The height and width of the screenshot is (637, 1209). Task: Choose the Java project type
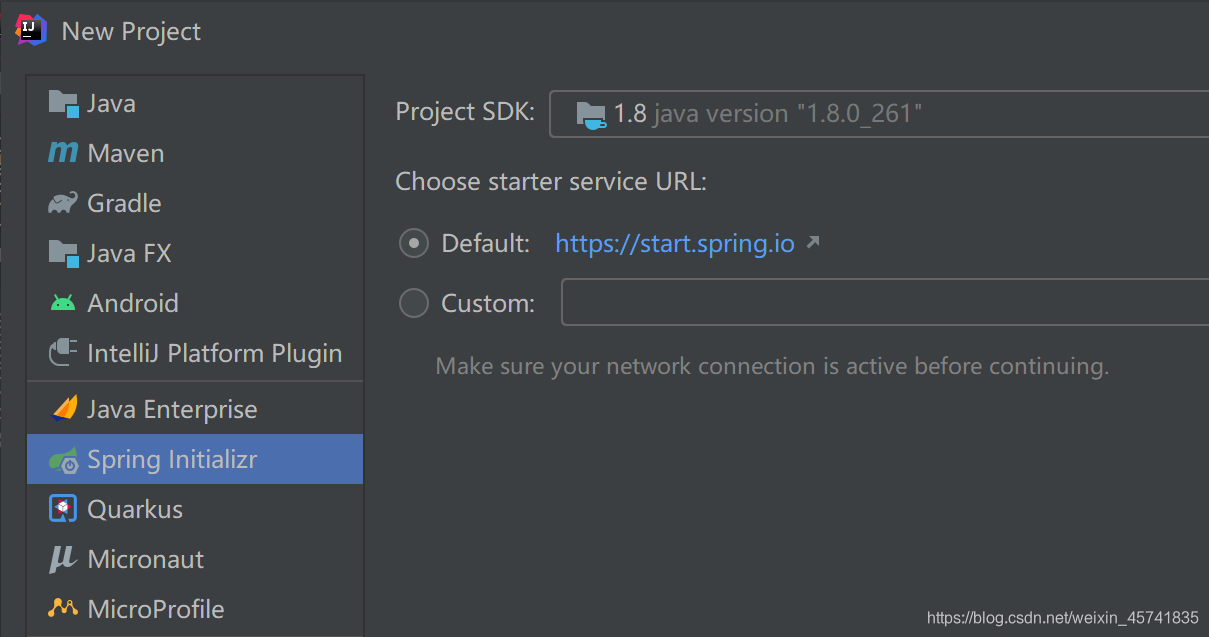(195, 103)
